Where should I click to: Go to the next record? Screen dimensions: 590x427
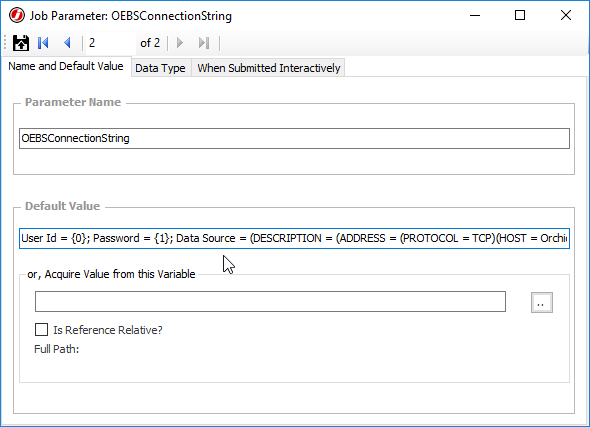point(179,43)
